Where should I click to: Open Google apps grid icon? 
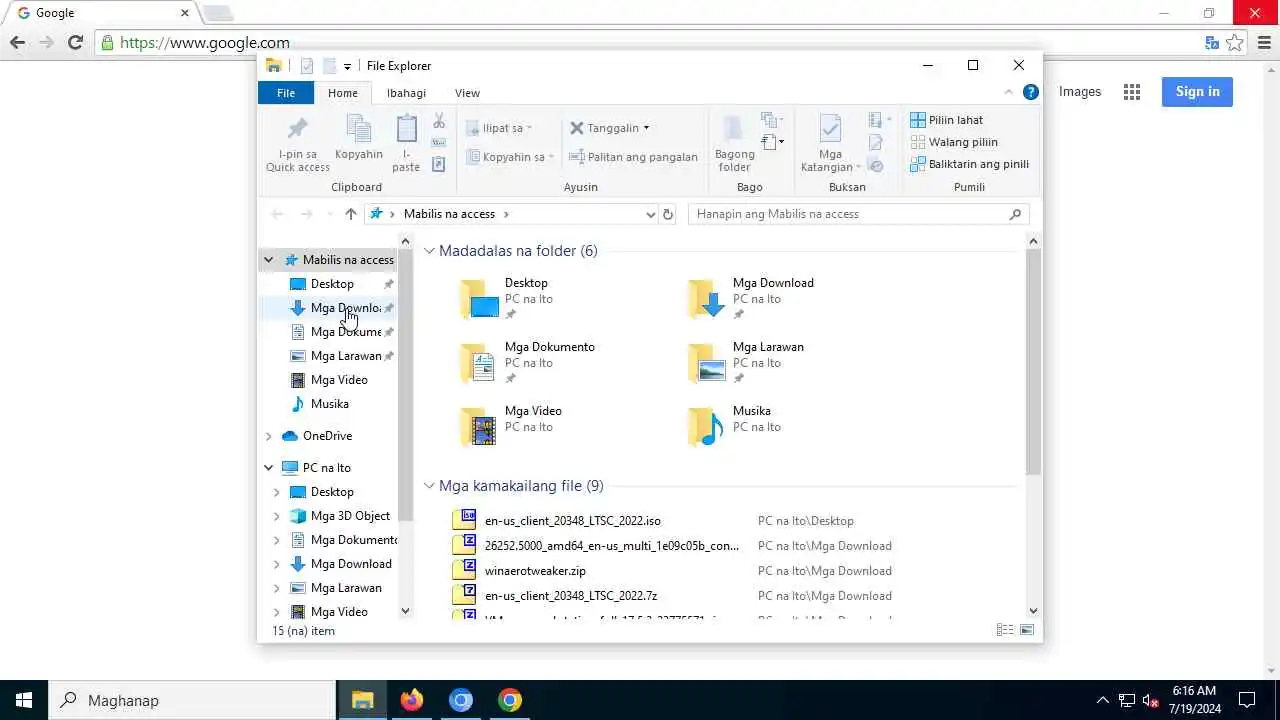[x=1132, y=92]
